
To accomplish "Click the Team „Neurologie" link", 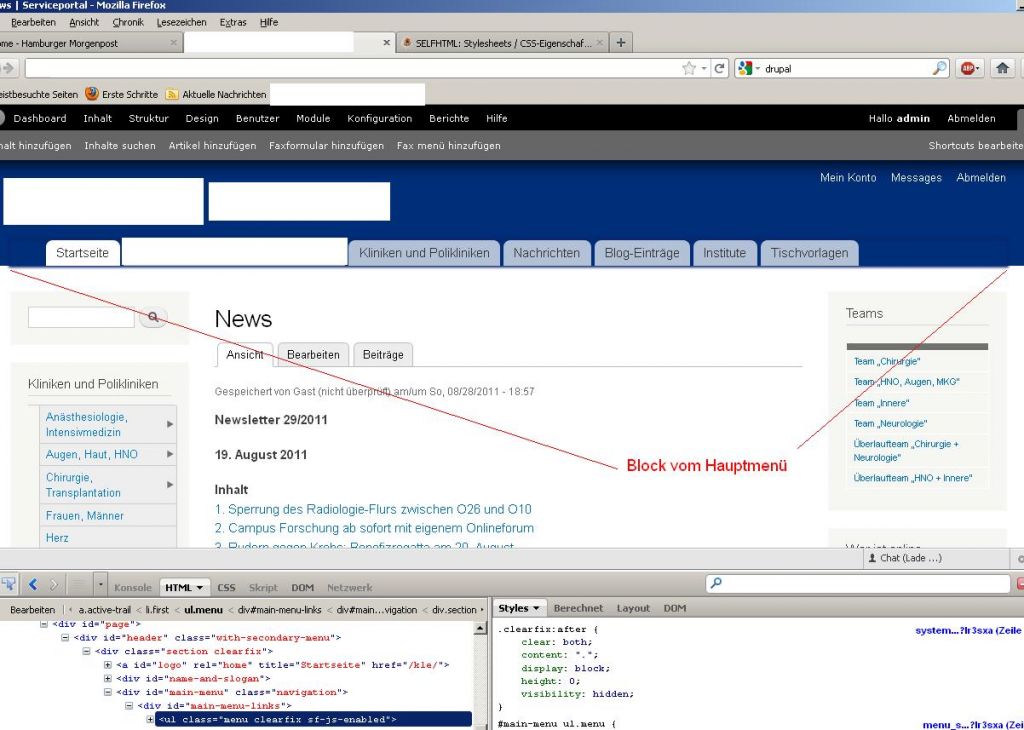I will [x=890, y=424].
